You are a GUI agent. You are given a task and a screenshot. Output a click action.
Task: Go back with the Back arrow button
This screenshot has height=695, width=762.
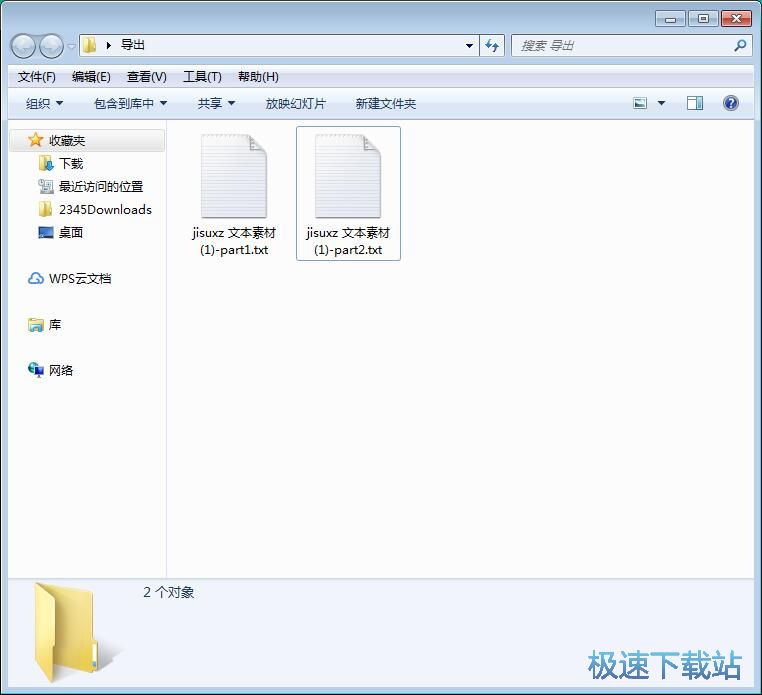click(23, 46)
